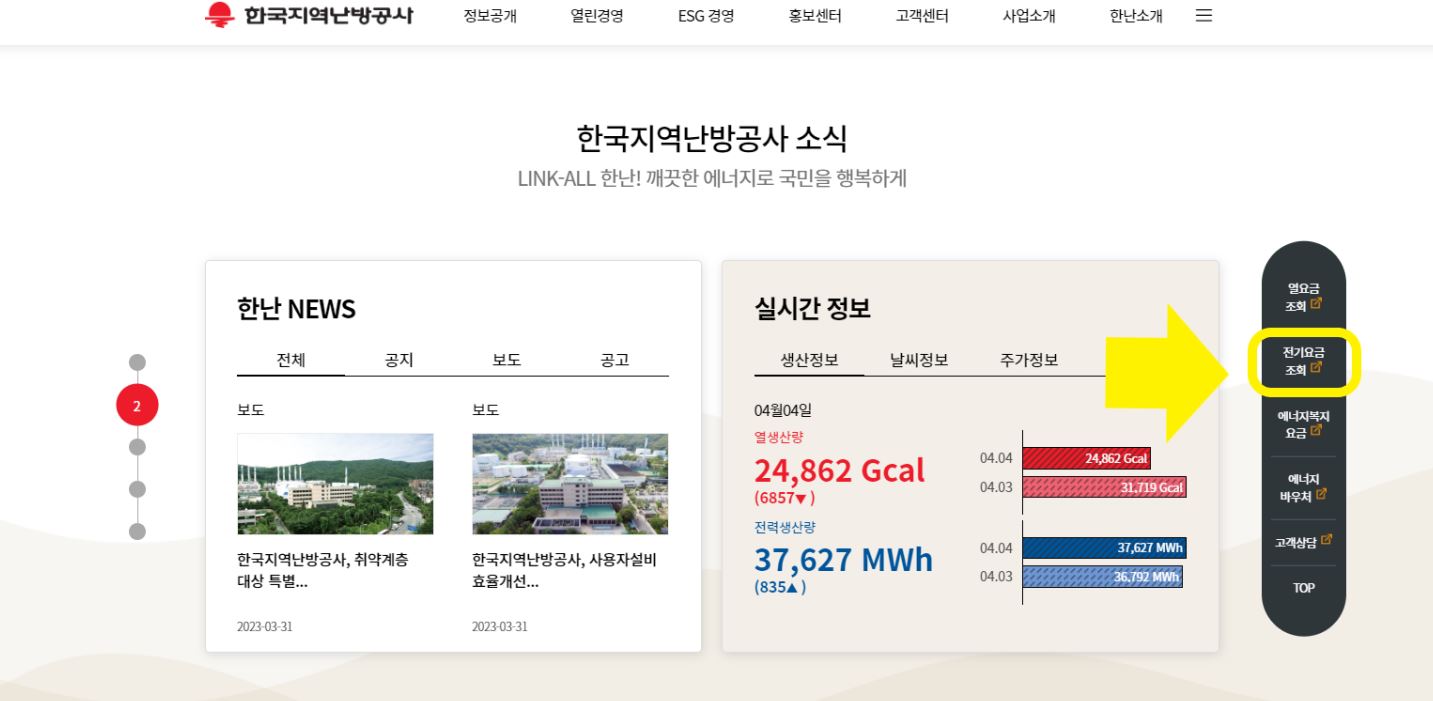The image size is (1433, 701).
Task: Open the hamburger full menu icon
Action: tap(1204, 16)
